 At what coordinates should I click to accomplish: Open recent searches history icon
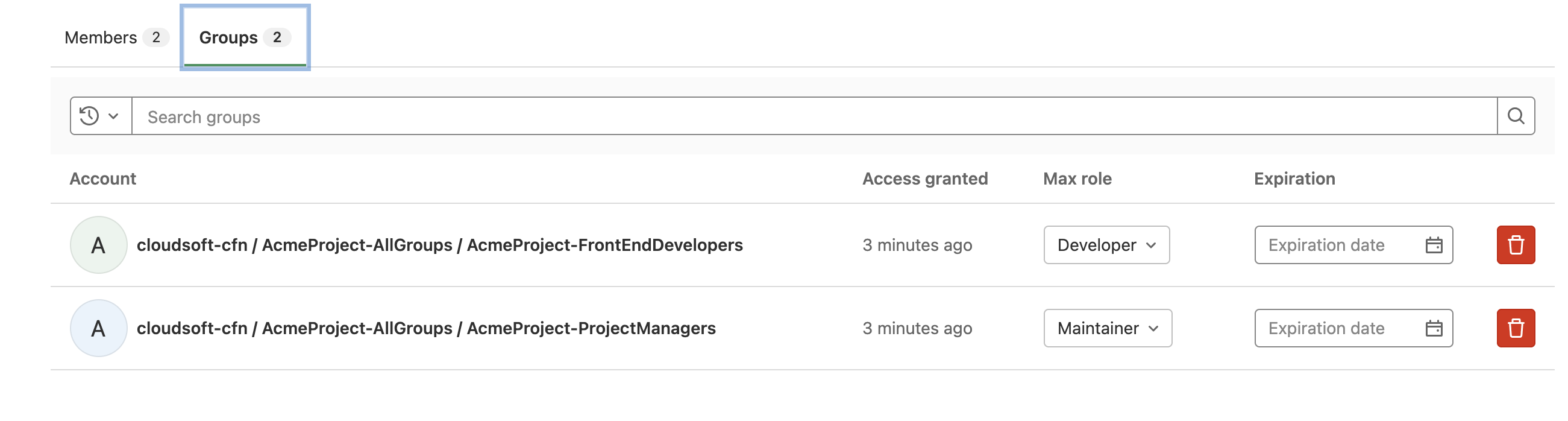(89, 116)
